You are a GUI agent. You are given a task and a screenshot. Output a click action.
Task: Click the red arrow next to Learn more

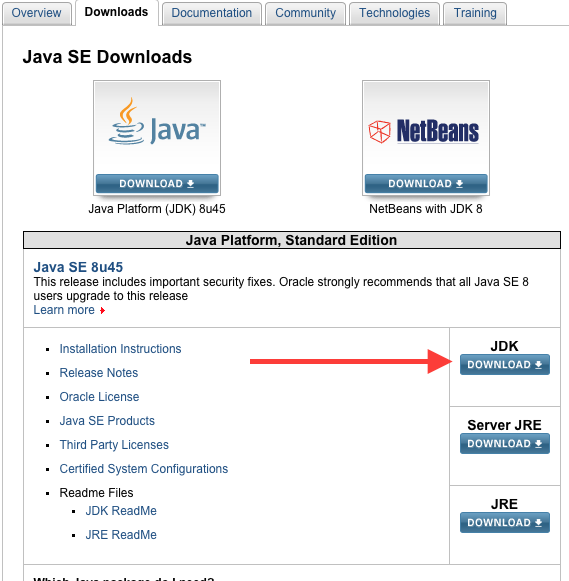click(x=102, y=311)
